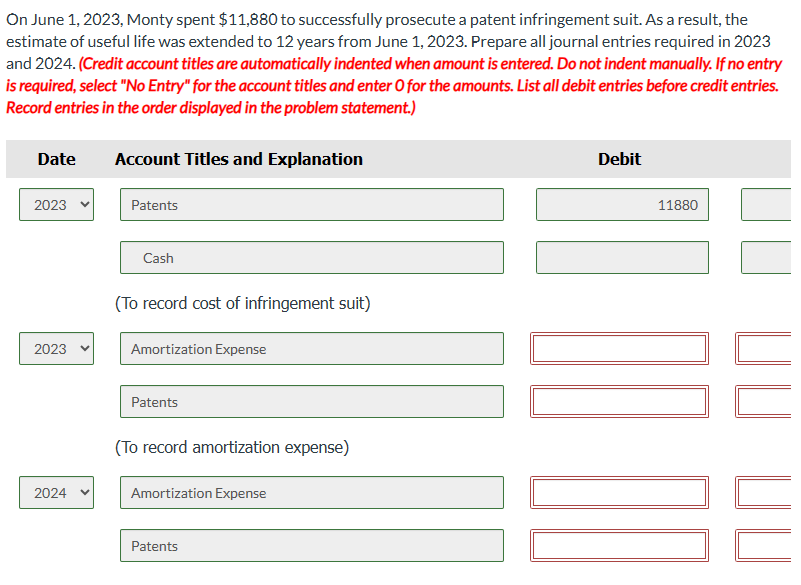The image size is (801, 585).
Task: Select the Amortization Expense field in the 2023 entry
Action: tap(311, 348)
